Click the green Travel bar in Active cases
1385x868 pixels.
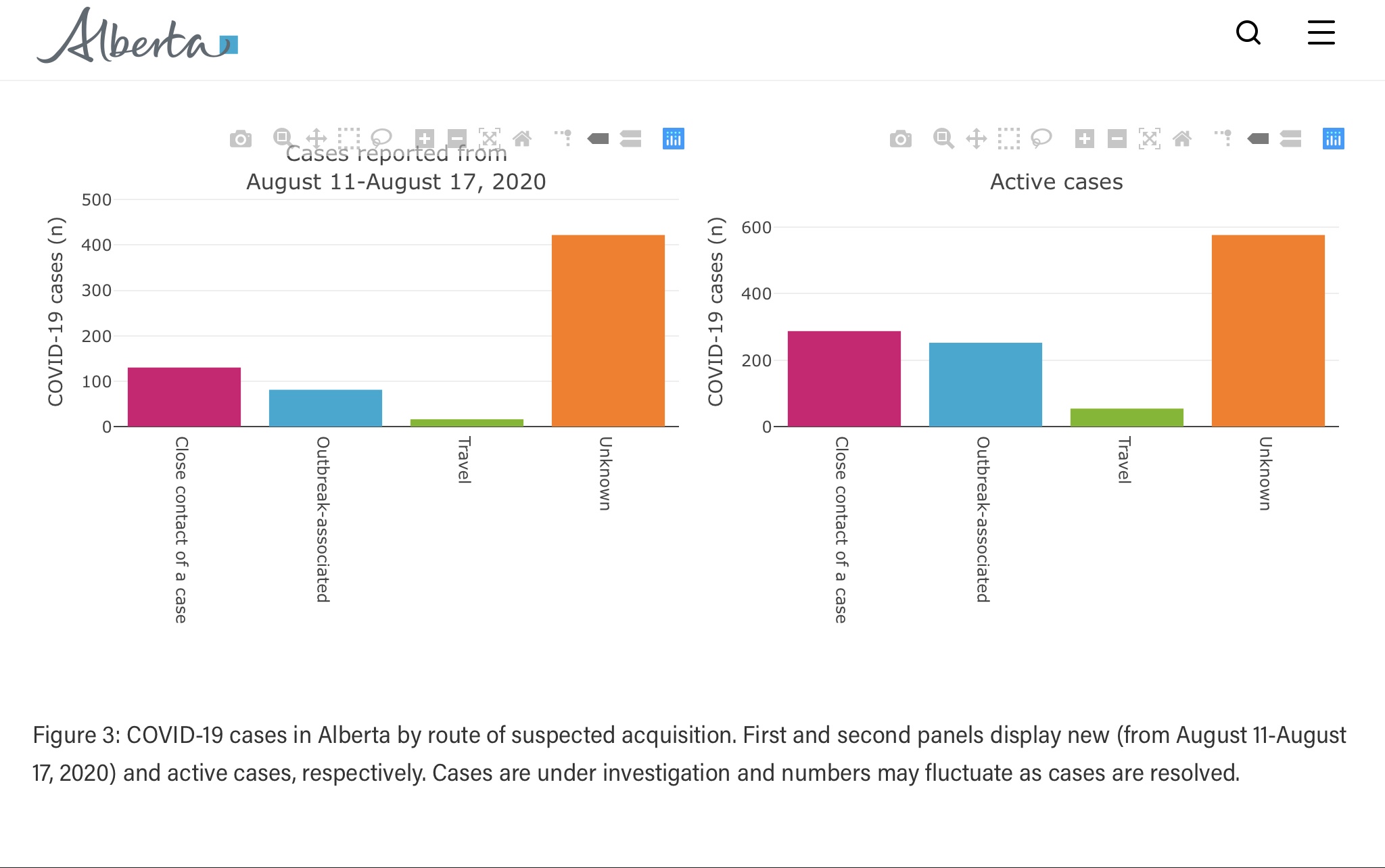(x=1127, y=417)
